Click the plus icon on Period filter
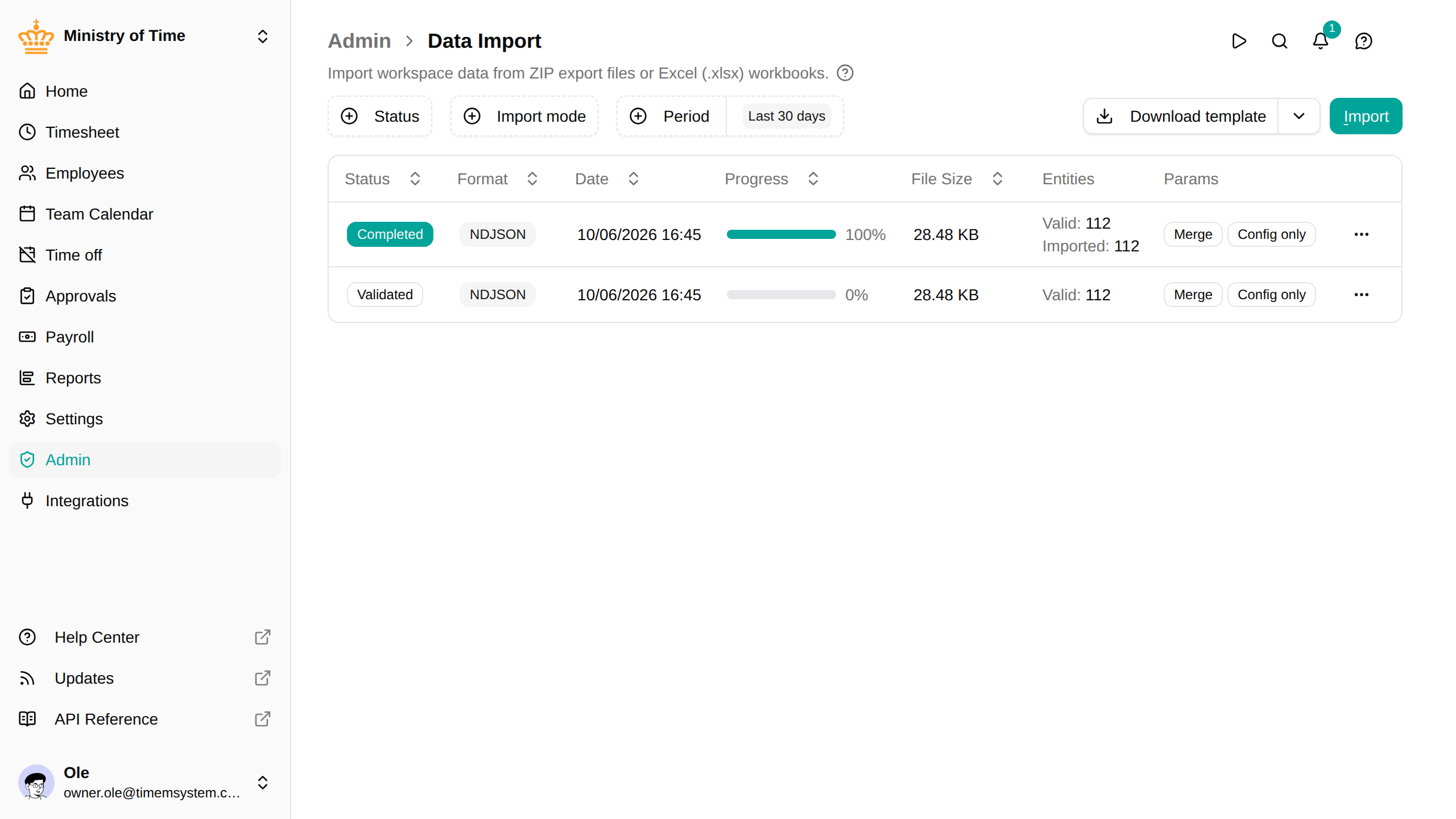Screen dimensions: 1456x819 (x=638, y=116)
